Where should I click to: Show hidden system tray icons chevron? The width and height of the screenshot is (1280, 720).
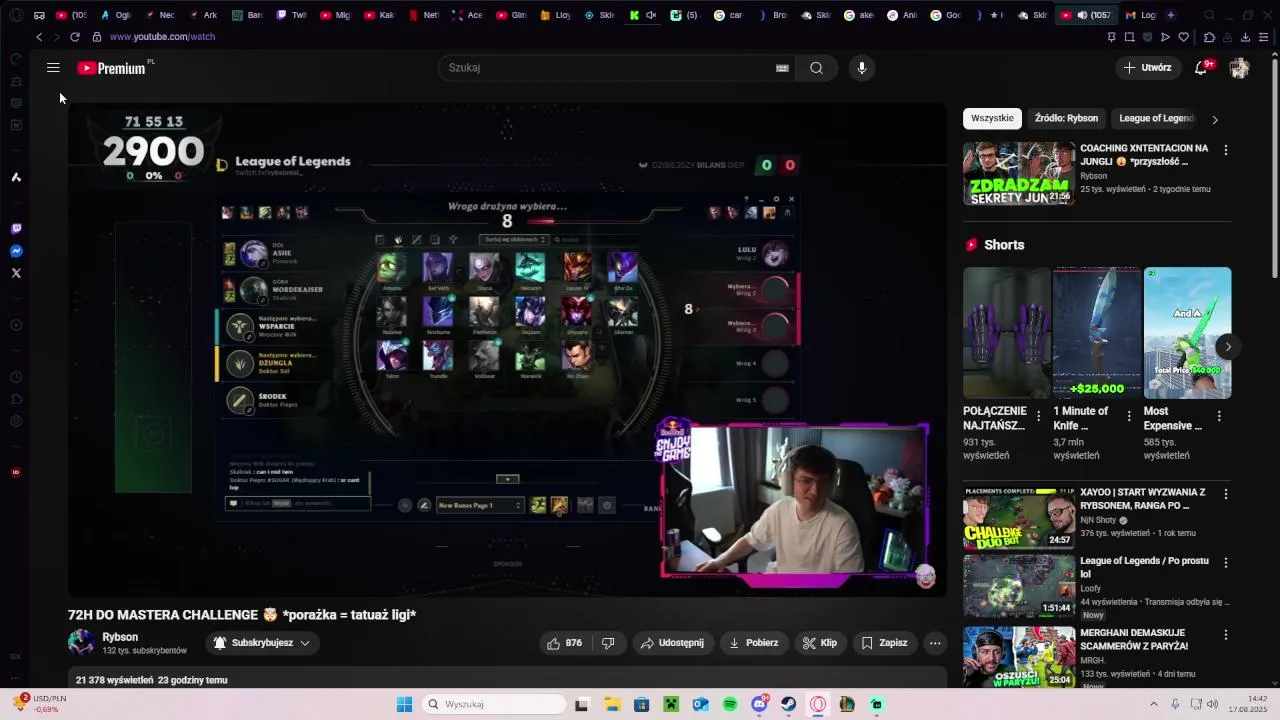(x=1153, y=705)
